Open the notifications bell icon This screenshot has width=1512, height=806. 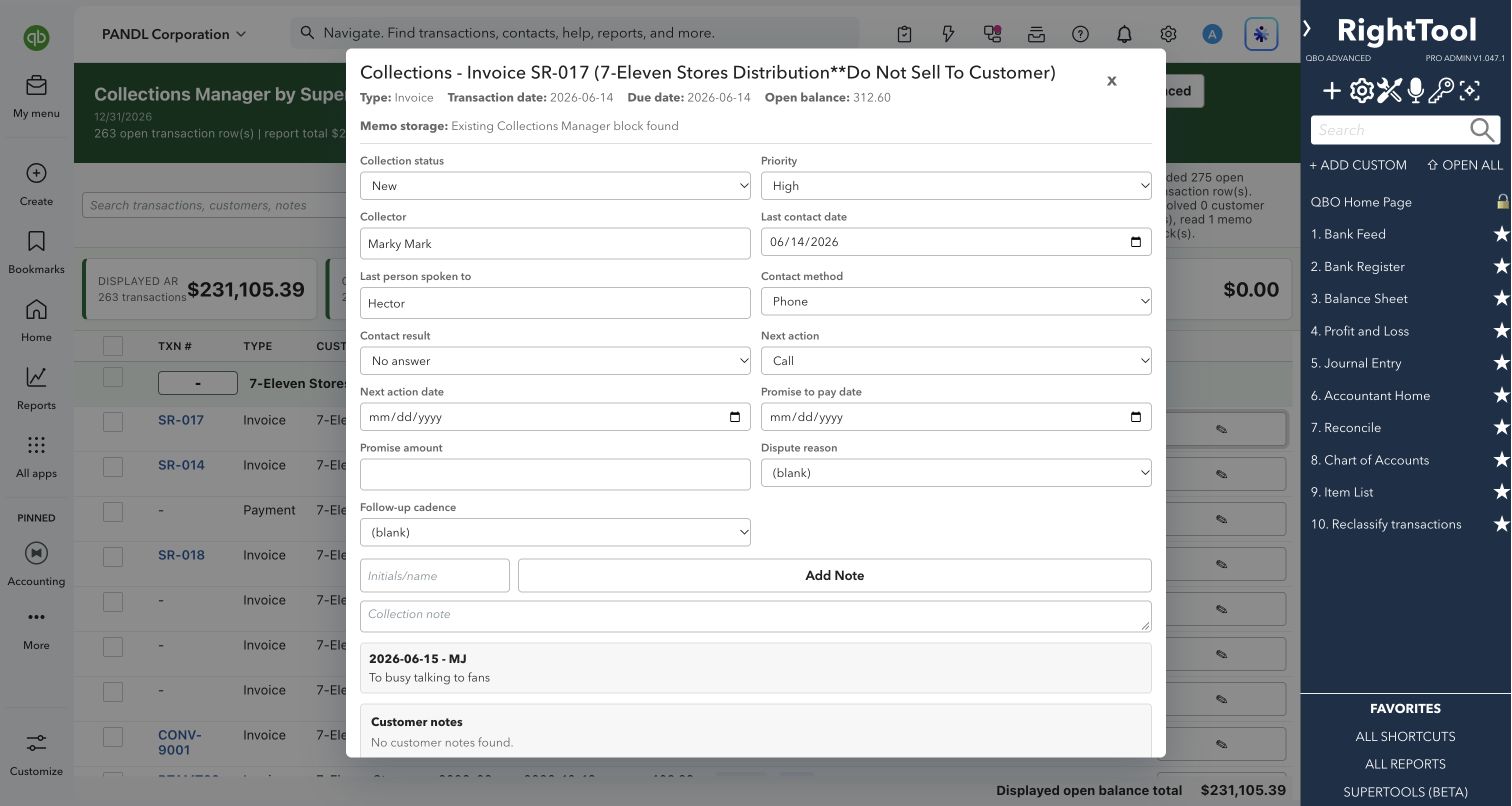[x=1124, y=34]
